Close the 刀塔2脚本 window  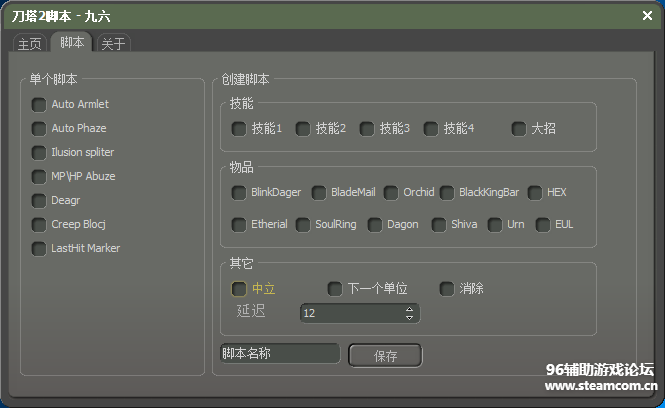point(647,15)
